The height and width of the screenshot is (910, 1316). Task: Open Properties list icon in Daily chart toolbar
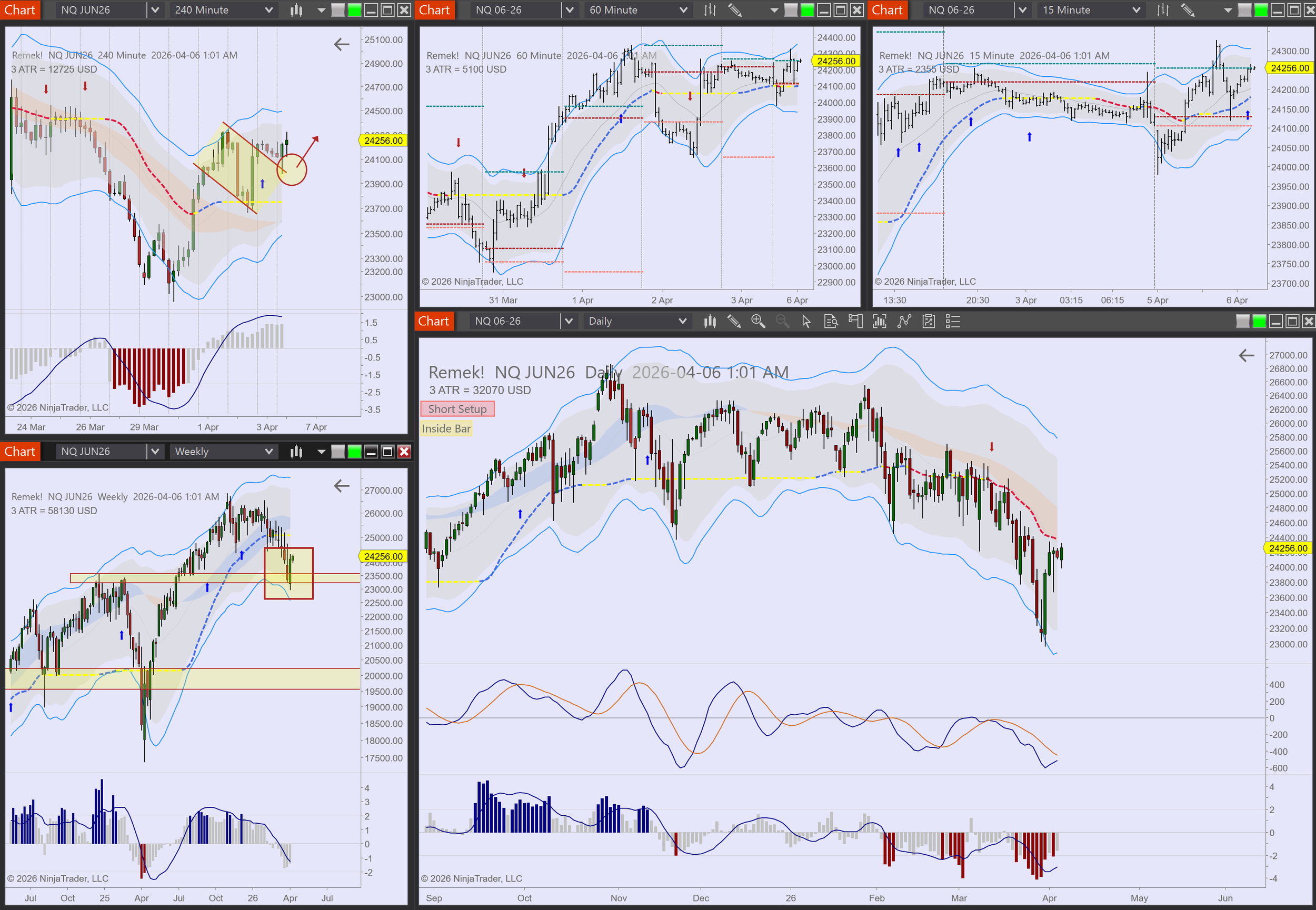tap(953, 322)
